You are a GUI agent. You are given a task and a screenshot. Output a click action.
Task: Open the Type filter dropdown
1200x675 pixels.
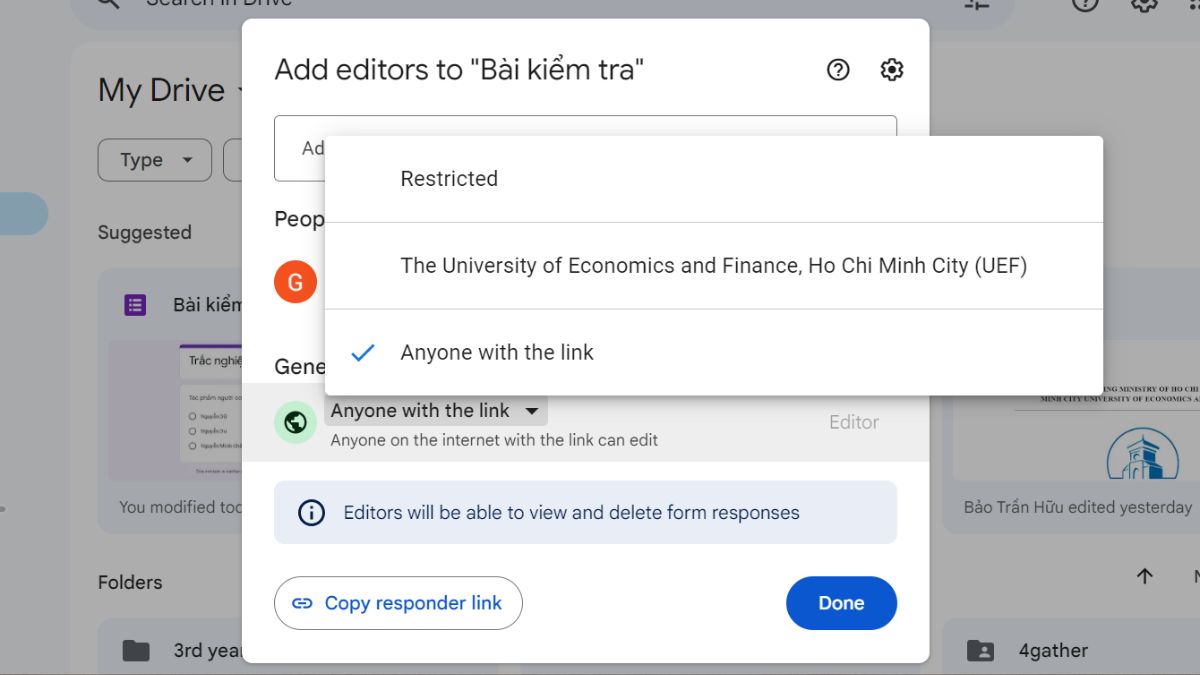coord(155,160)
